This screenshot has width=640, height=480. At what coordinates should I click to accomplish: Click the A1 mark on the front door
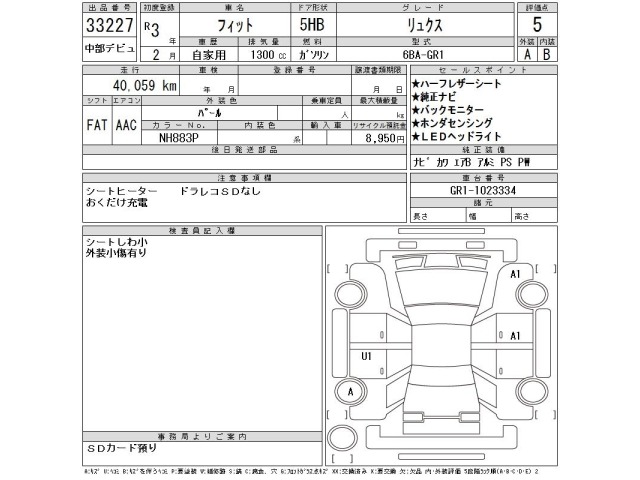515,336
